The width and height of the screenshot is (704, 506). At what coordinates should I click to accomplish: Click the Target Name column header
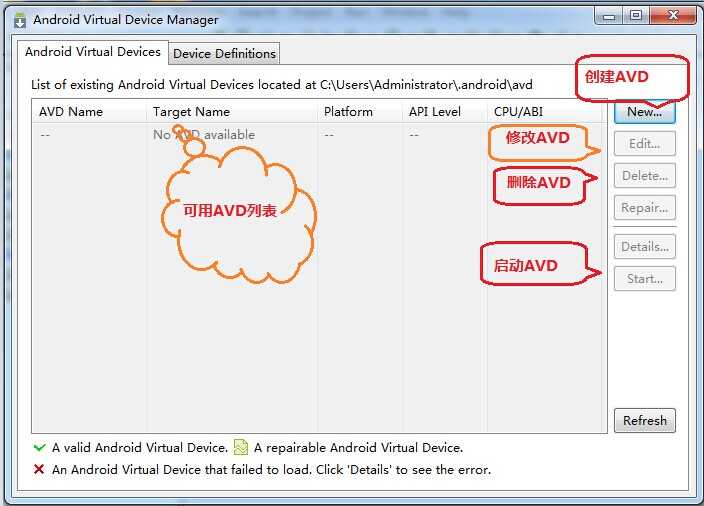(232, 111)
